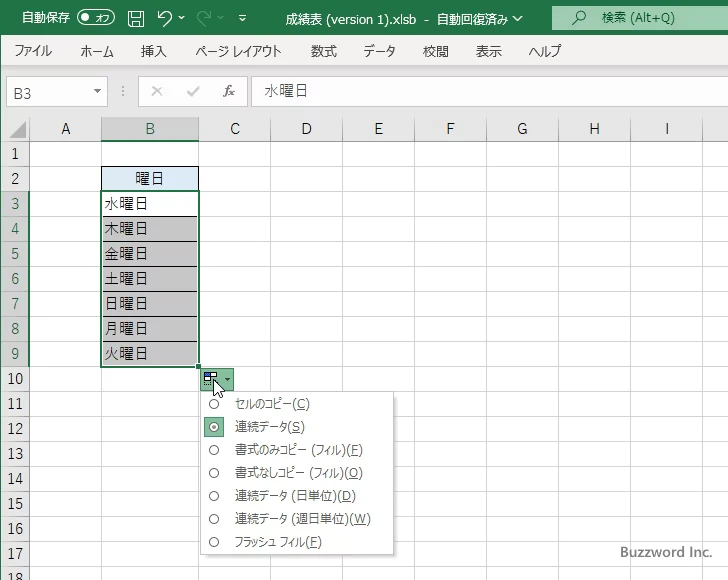Open the 挿入 ribbon tab

(x=154, y=51)
